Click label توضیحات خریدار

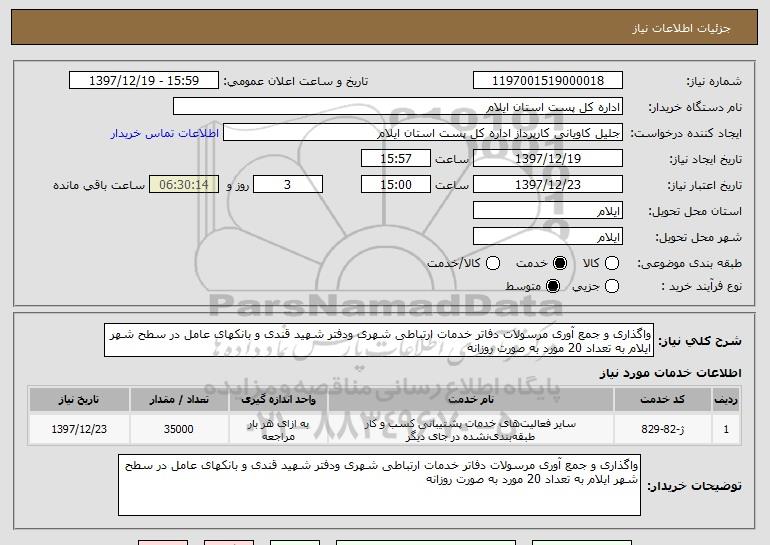(694, 486)
